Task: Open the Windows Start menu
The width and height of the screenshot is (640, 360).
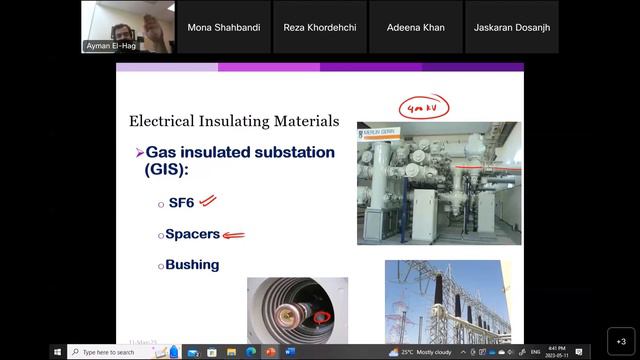Action: tap(58, 352)
